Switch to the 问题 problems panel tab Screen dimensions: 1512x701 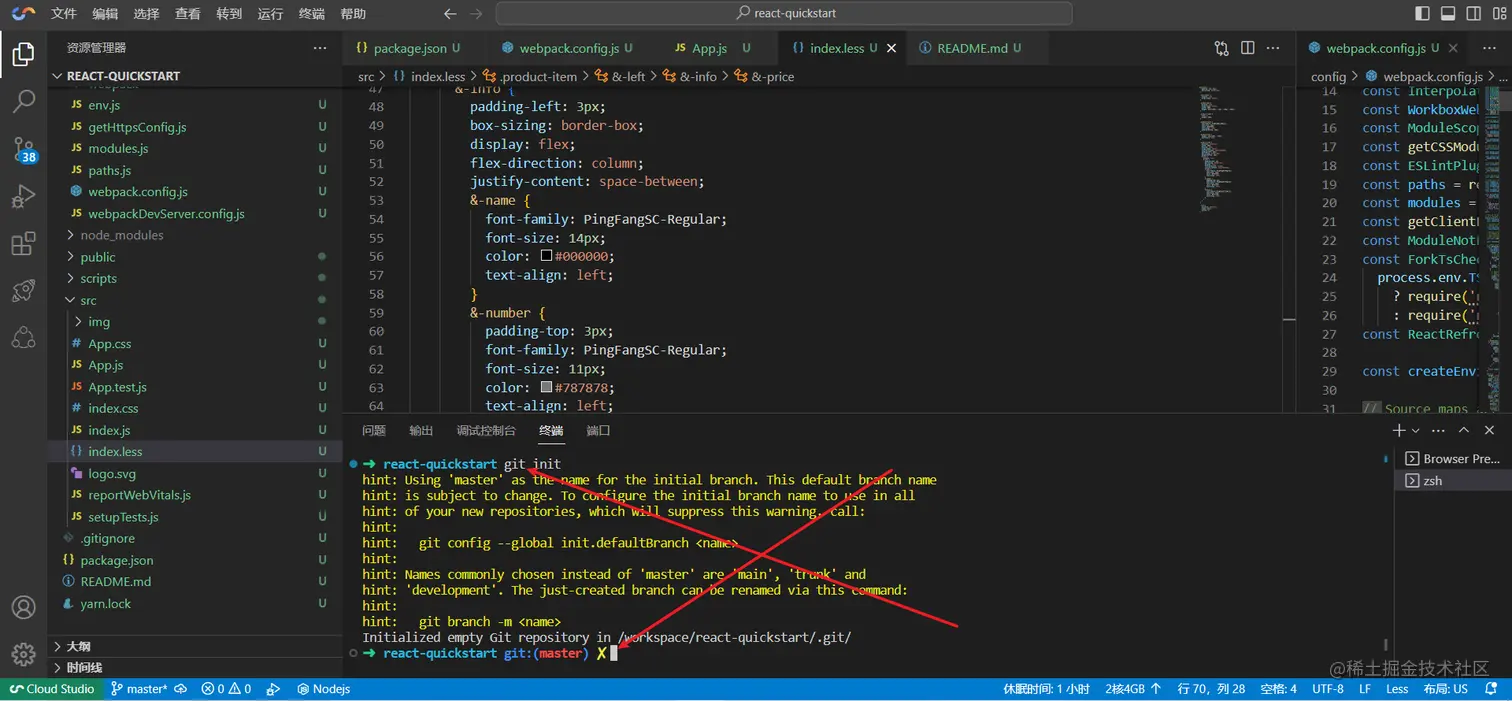point(374,431)
